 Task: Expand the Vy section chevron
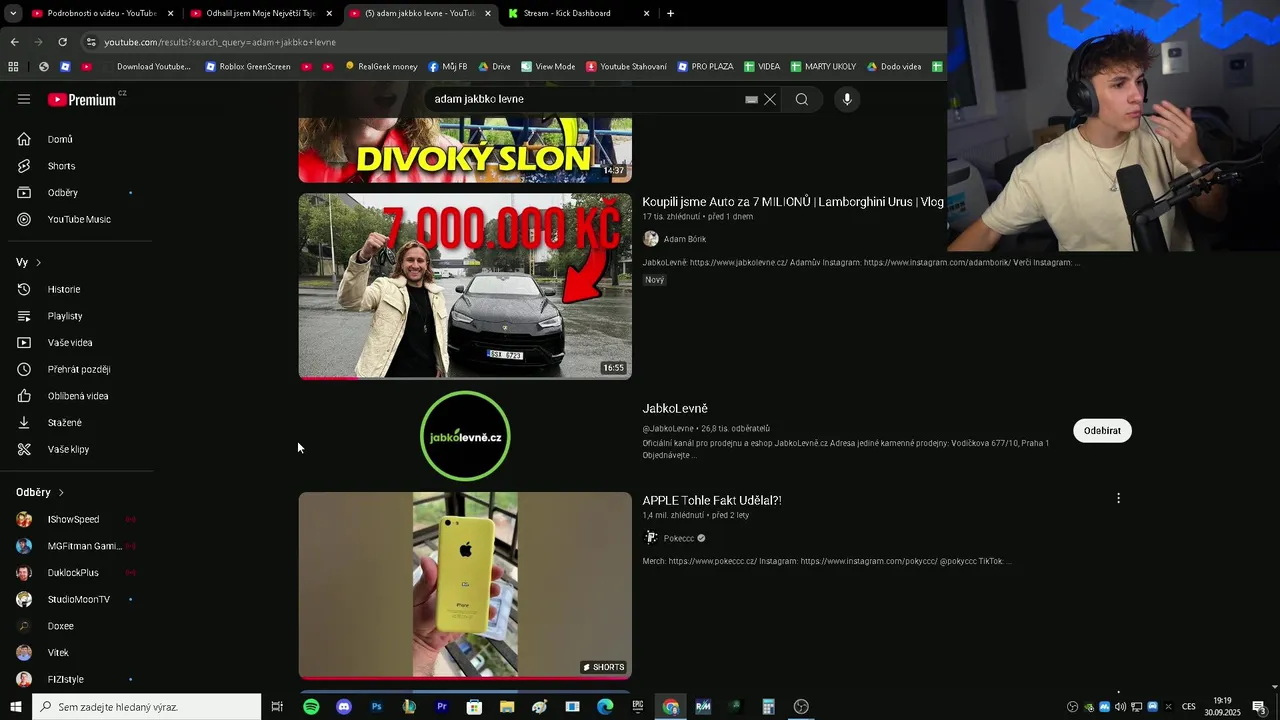[38, 263]
